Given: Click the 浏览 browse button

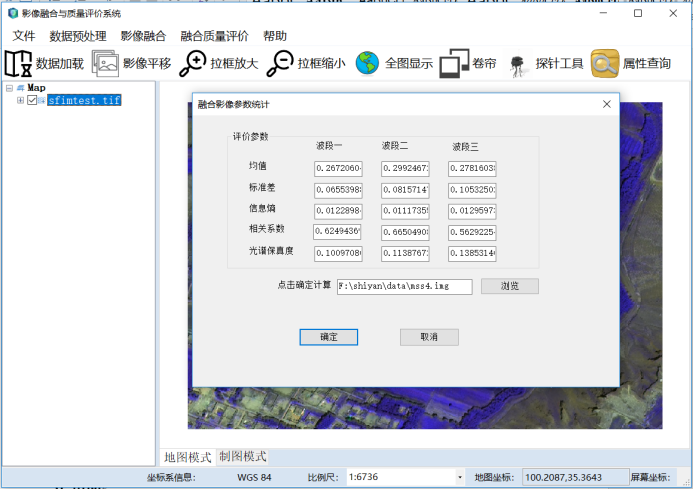Looking at the screenshot, I should (x=509, y=286).
